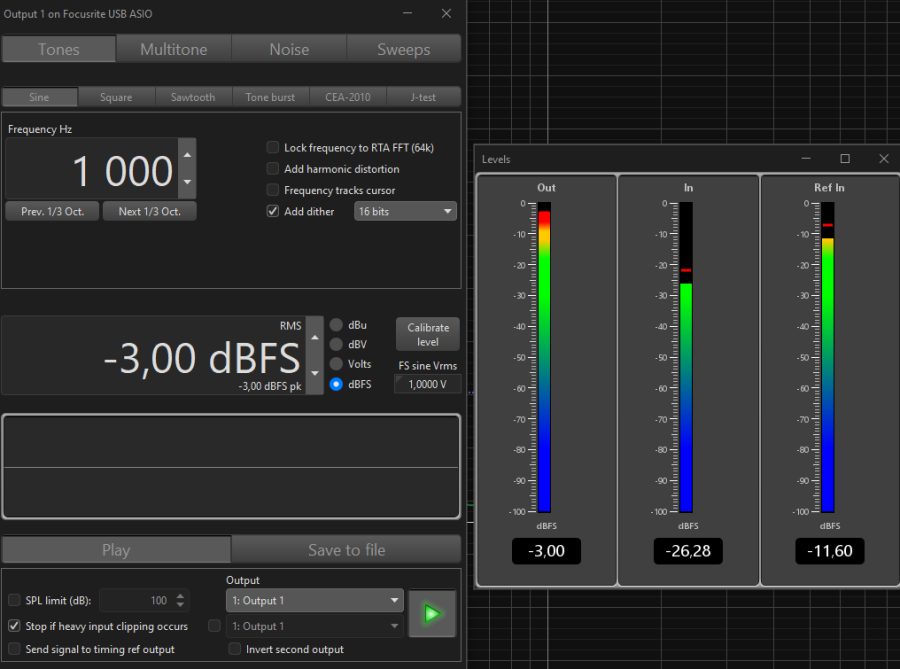
Task: Switch to the Noise tab
Action: tap(289, 49)
